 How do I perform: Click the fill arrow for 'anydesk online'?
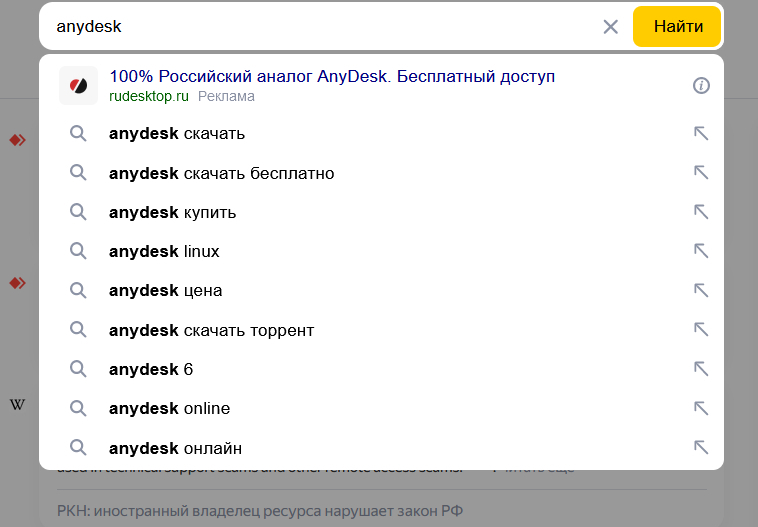click(x=701, y=408)
